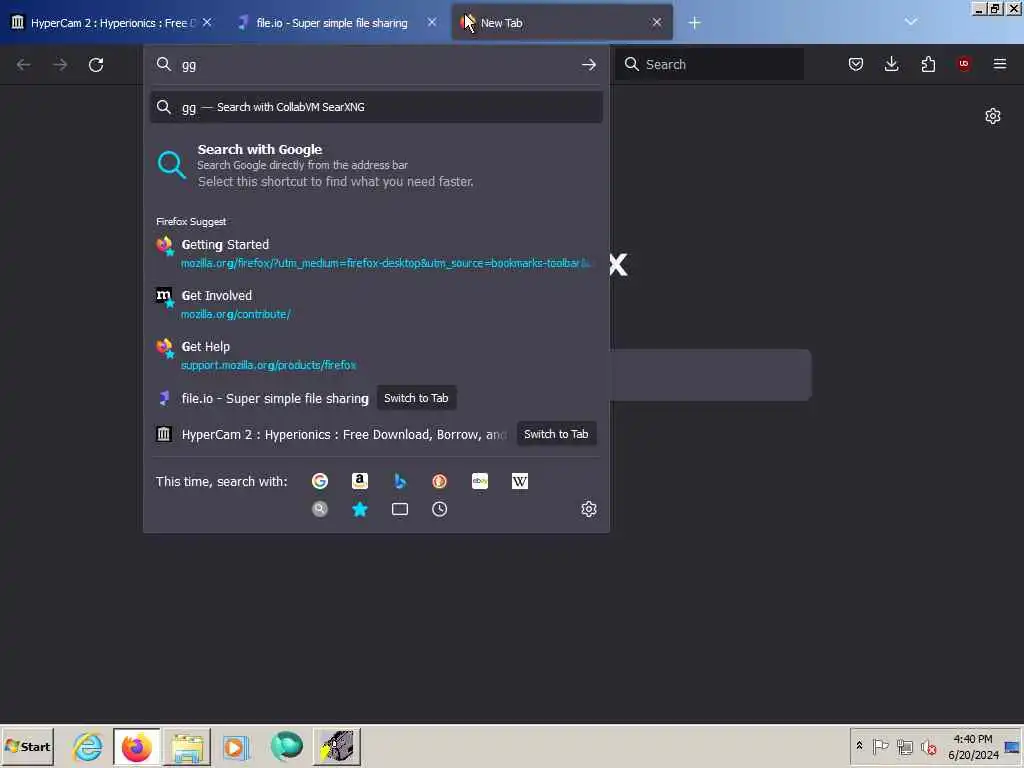Open Action Center flag in tray
This screenshot has height=768, width=1024.
tap(880, 746)
